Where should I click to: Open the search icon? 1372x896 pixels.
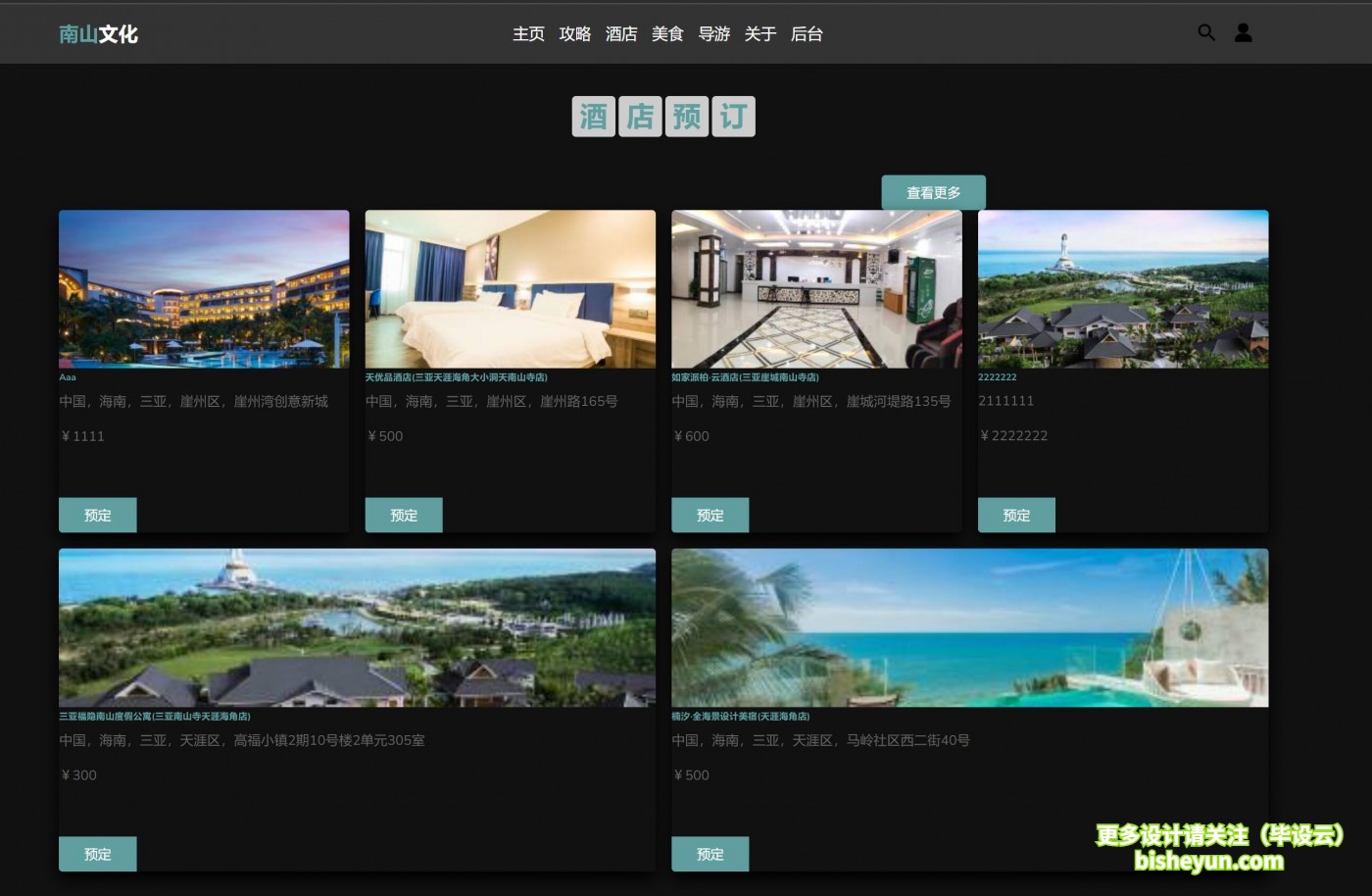pyautogui.click(x=1206, y=32)
